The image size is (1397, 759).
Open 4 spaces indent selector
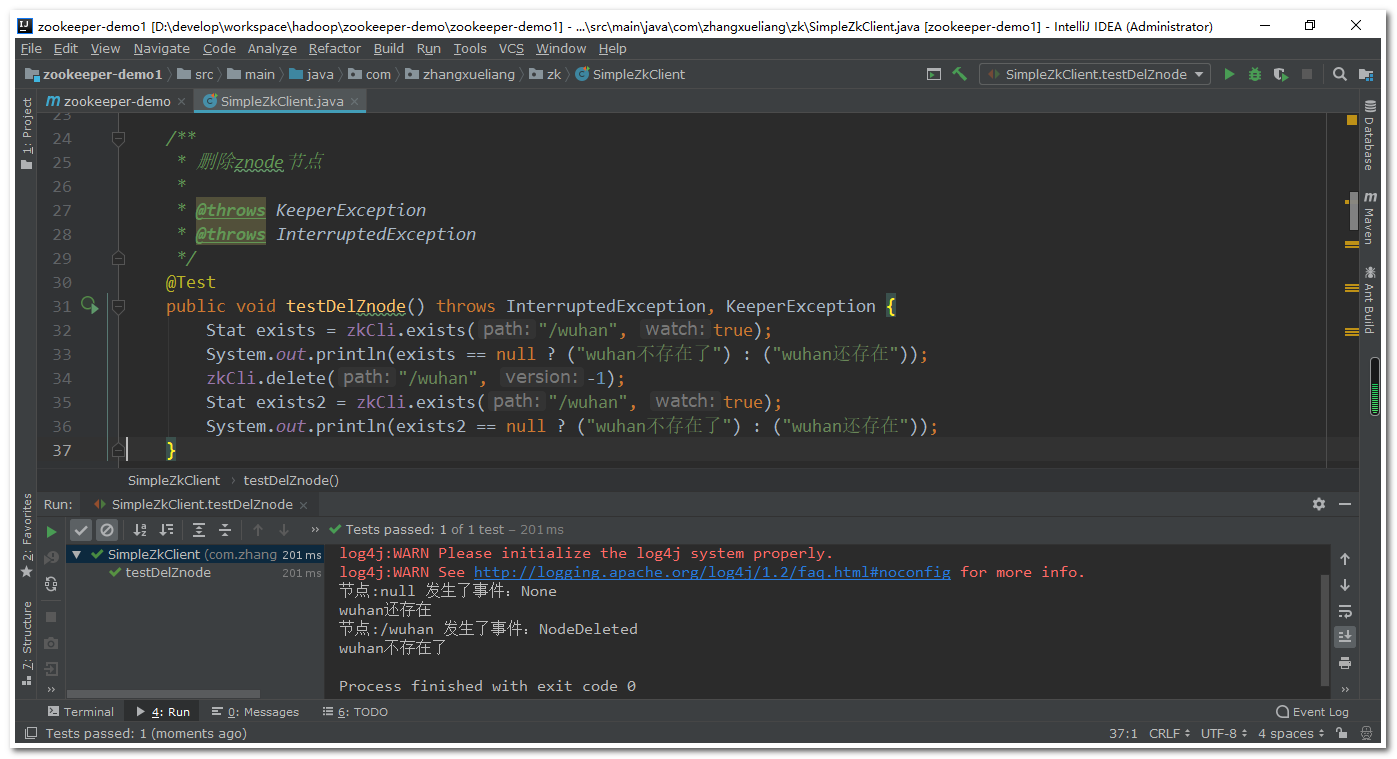pyautogui.click(x=1293, y=733)
